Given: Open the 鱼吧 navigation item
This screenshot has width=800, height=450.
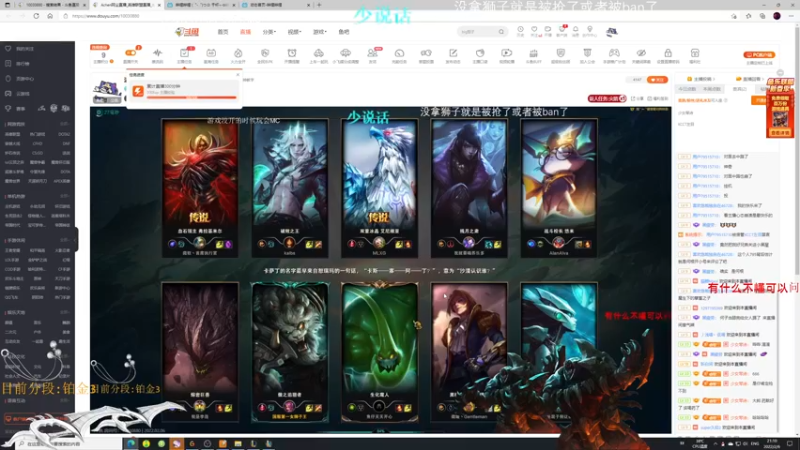Looking at the screenshot, I should click(344, 32).
